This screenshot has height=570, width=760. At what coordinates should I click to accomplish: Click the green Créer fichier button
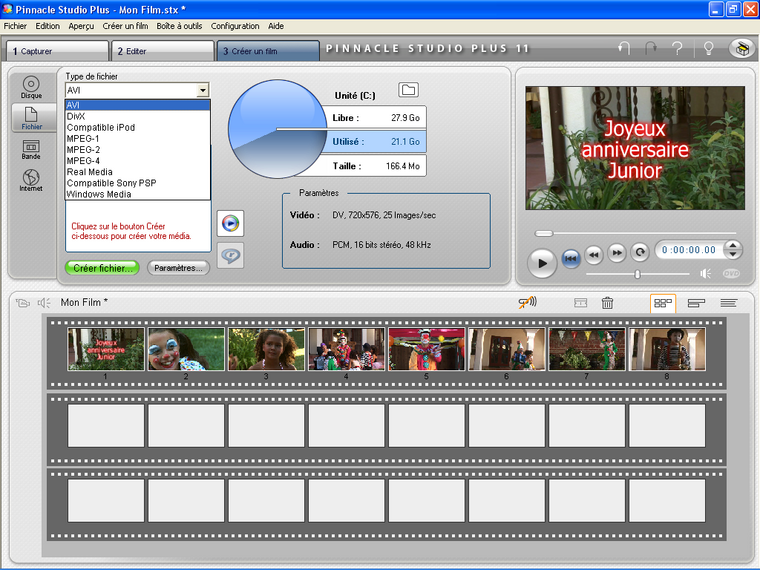(x=102, y=268)
